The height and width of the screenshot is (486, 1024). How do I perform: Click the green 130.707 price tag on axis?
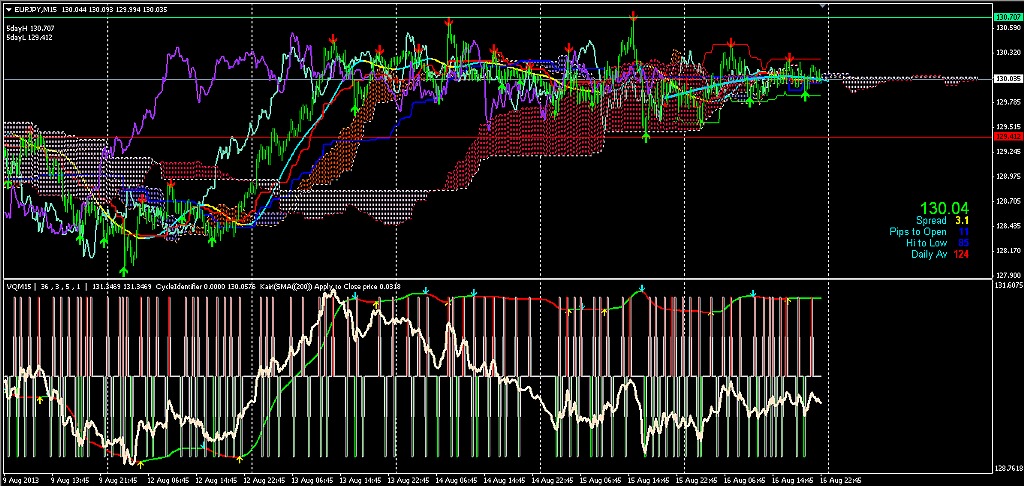1007,18
